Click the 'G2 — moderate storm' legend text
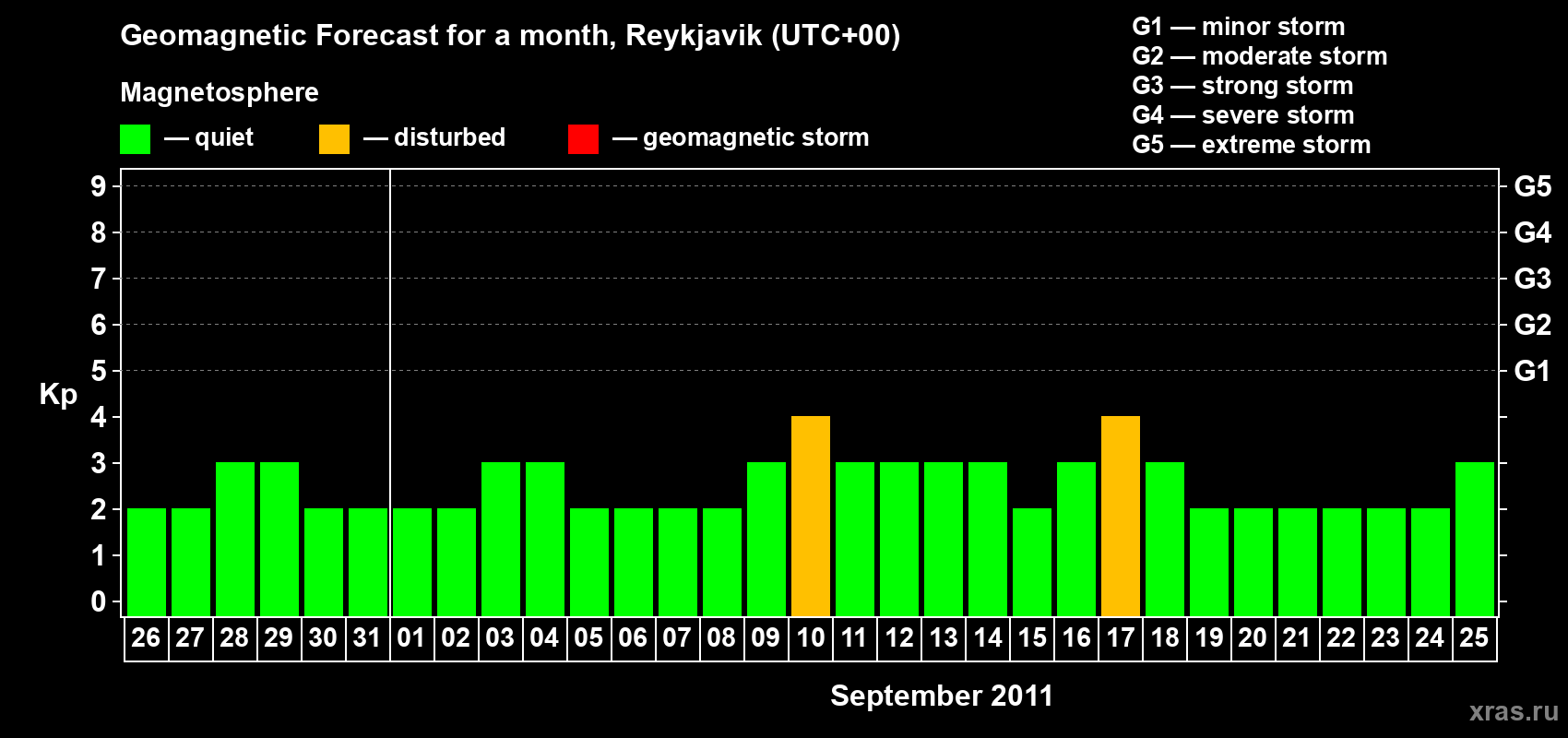Image resolution: width=1568 pixels, height=738 pixels. click(1260, 56)
